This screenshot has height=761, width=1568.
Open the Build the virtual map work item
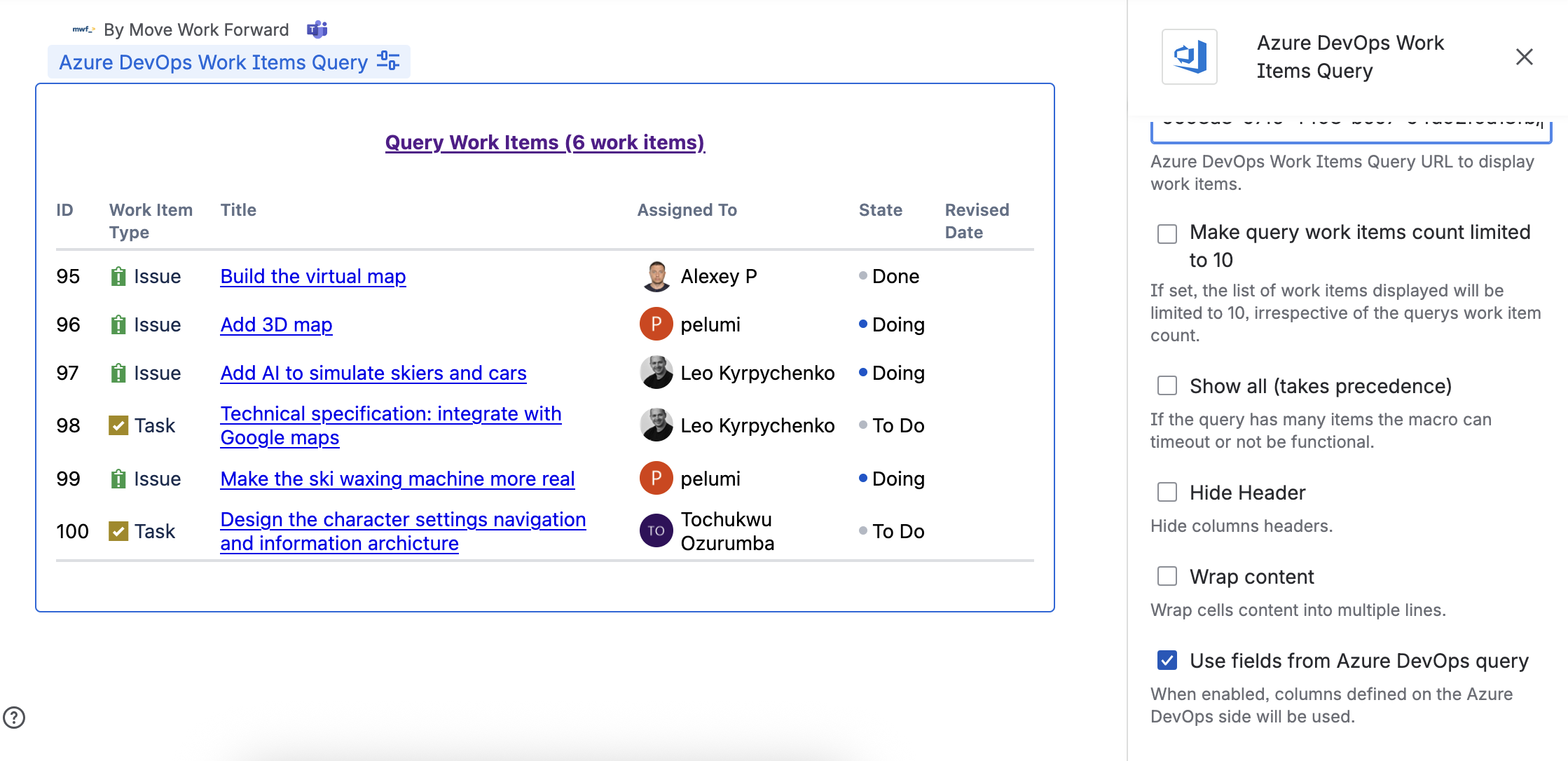(312, 276)
